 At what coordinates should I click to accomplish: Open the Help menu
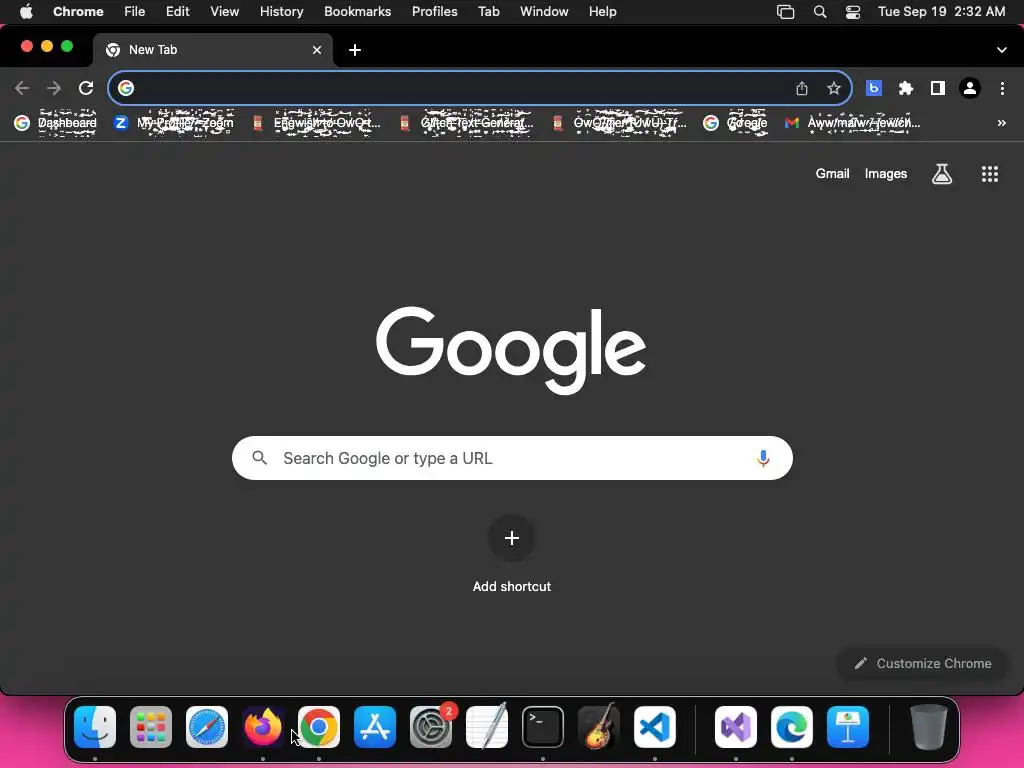point(603,12)
